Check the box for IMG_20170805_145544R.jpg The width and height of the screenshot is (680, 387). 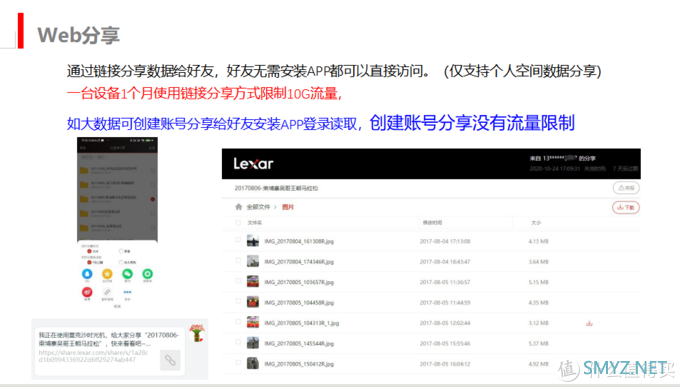point(238,342)
